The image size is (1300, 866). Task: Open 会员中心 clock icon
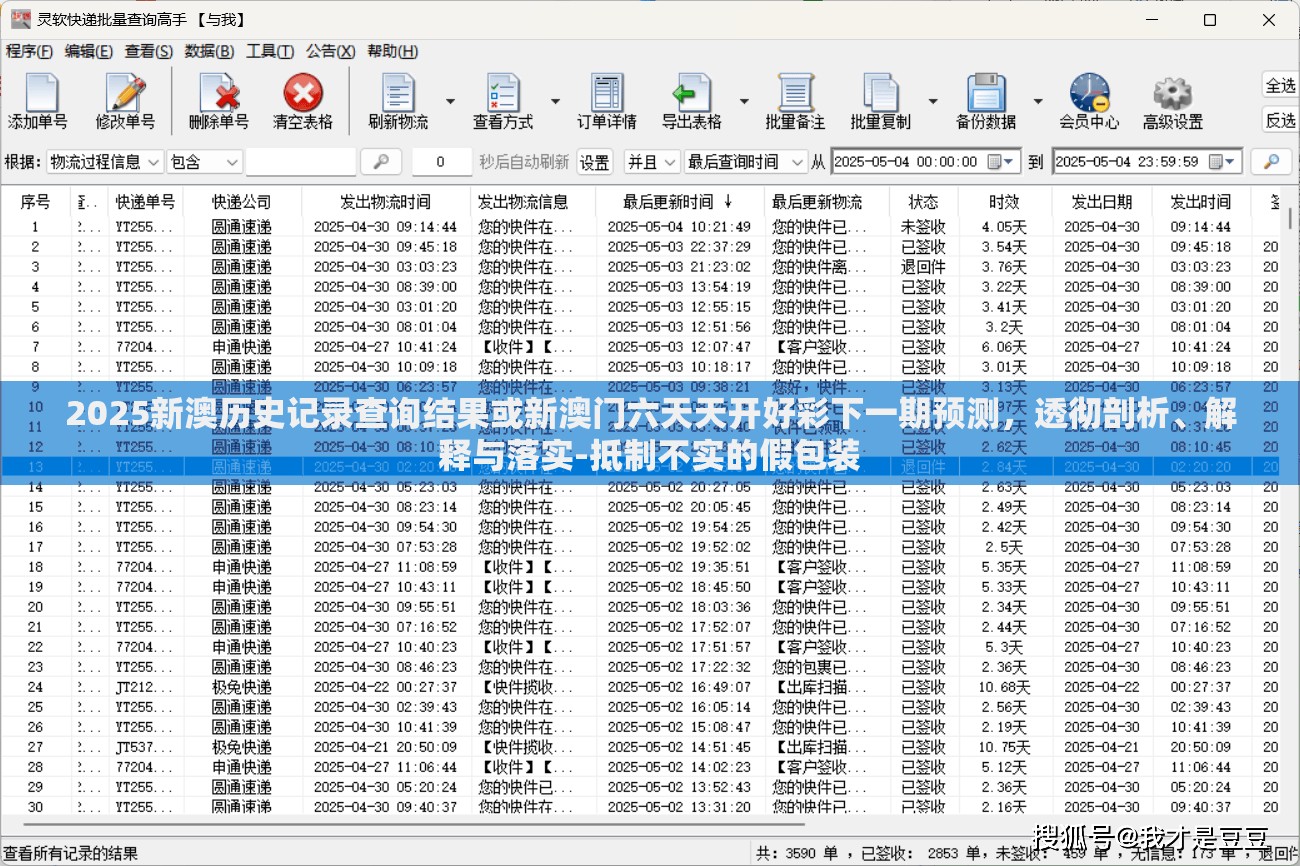1089,101
